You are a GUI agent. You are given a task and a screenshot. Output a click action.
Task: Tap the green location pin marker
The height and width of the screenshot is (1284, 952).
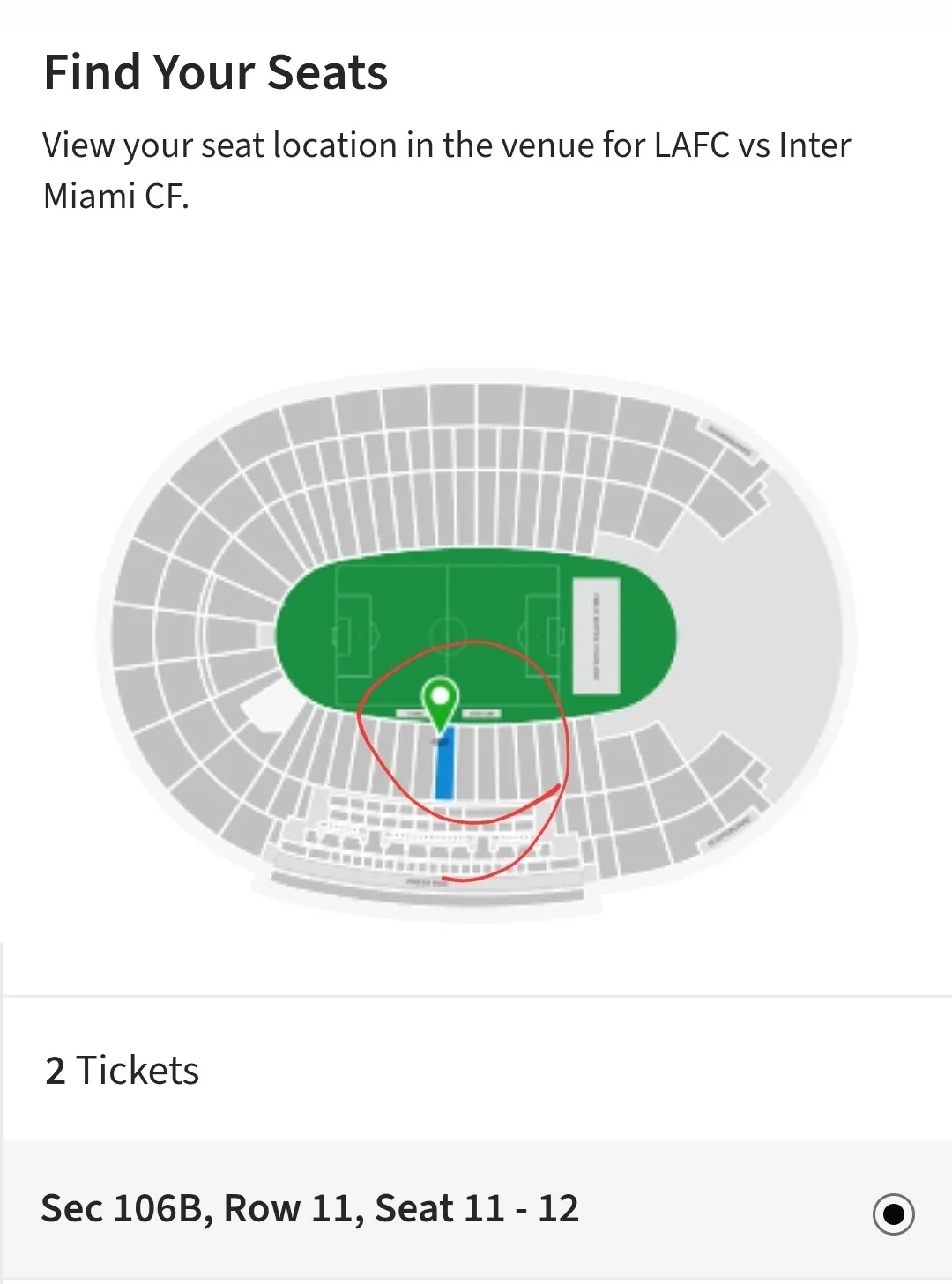(440, 699)
